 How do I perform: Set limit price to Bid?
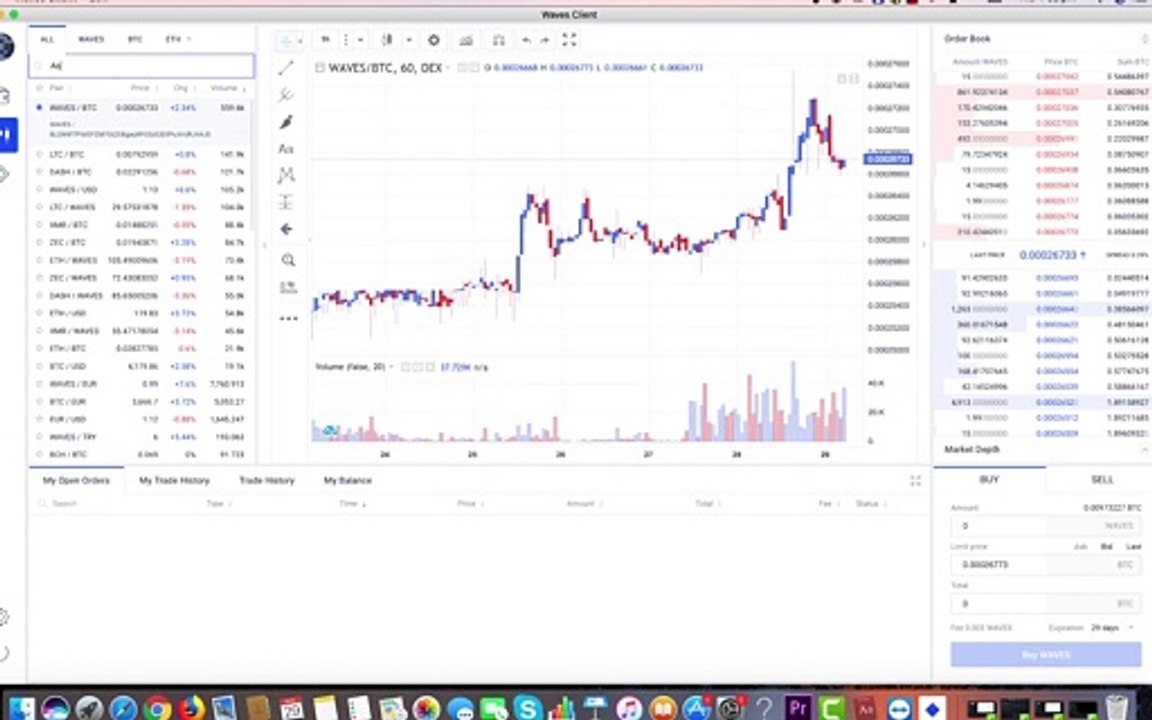(1106, 547)
